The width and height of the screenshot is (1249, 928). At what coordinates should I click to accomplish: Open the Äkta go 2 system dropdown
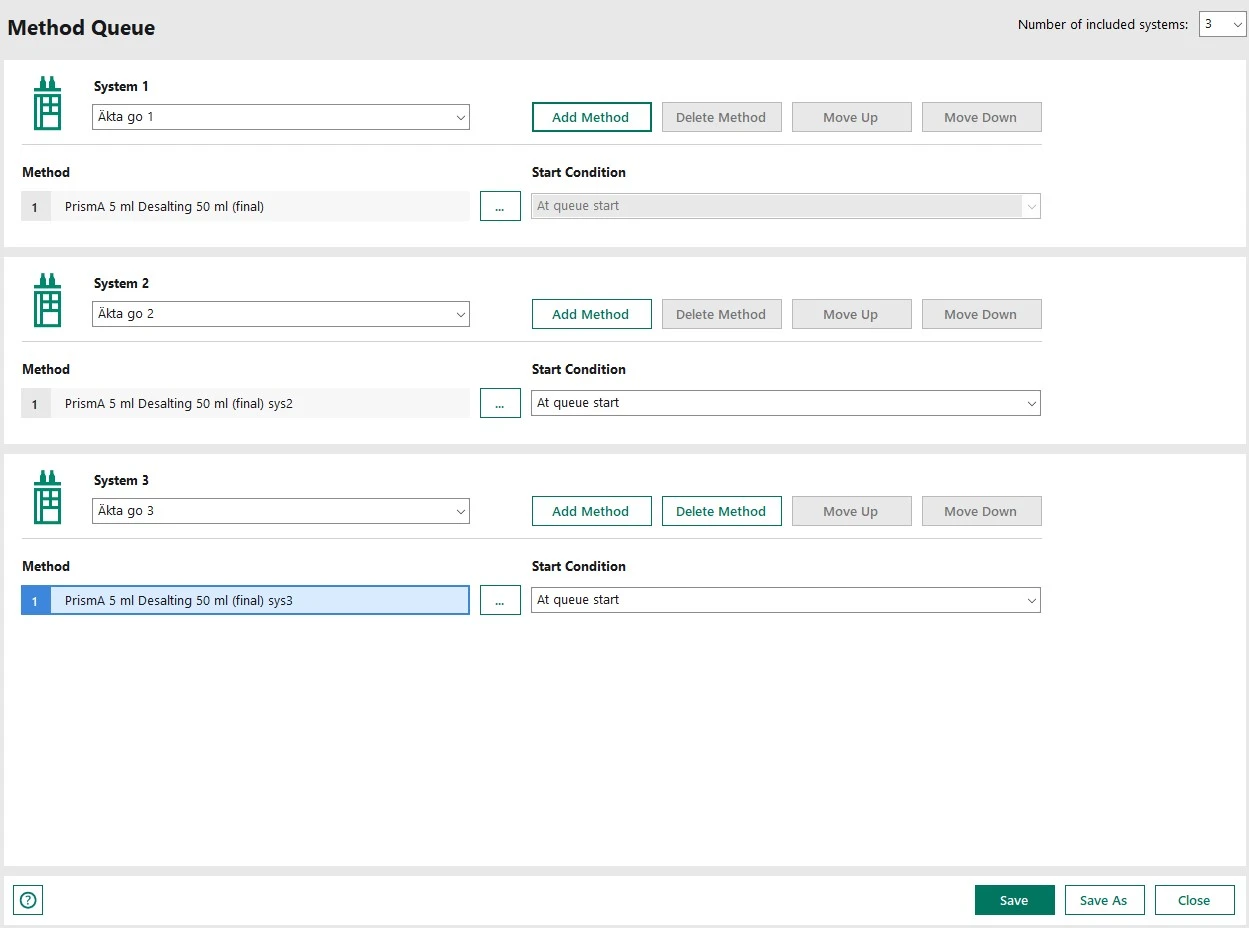pos(281,314)
